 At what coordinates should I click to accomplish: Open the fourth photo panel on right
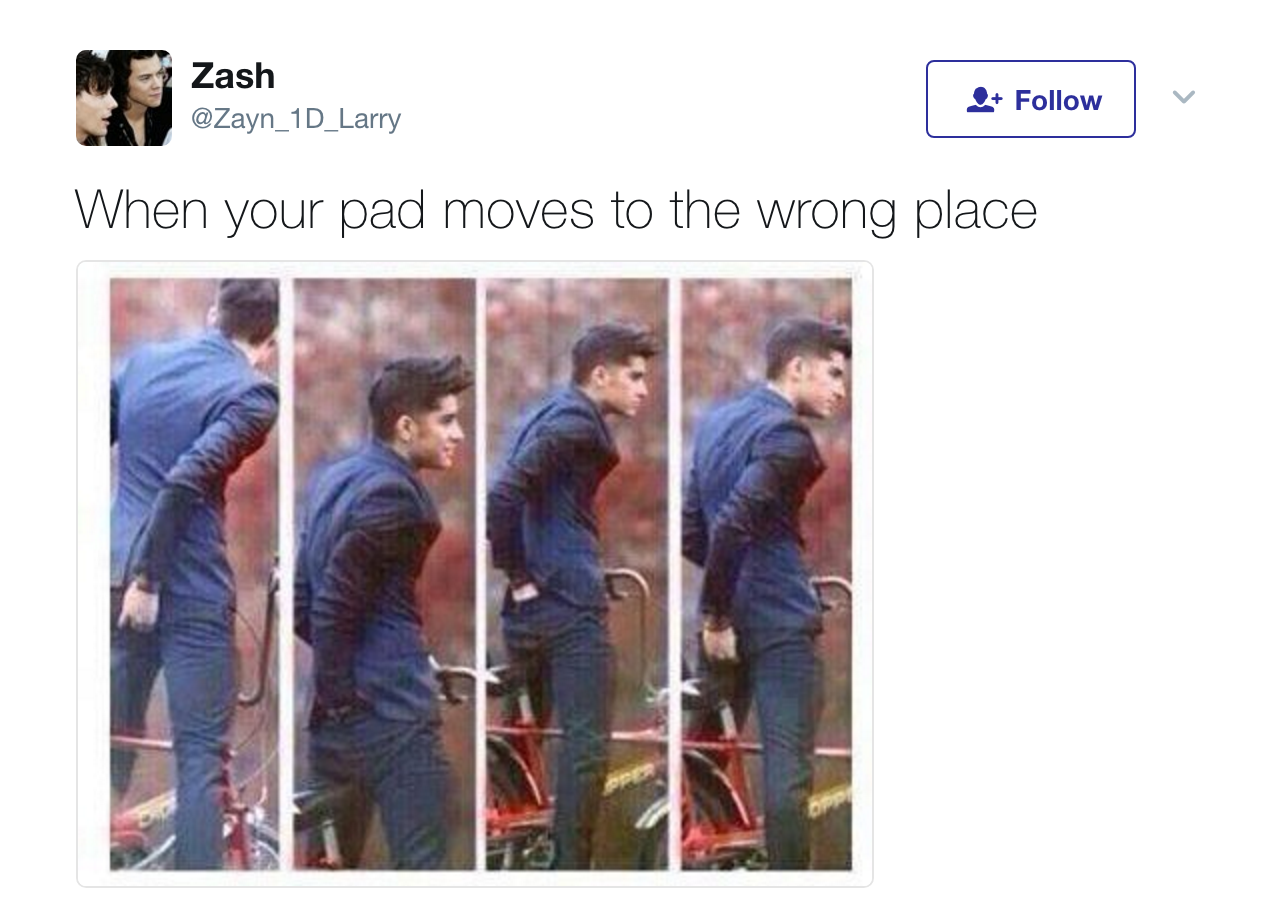(767, 574)
